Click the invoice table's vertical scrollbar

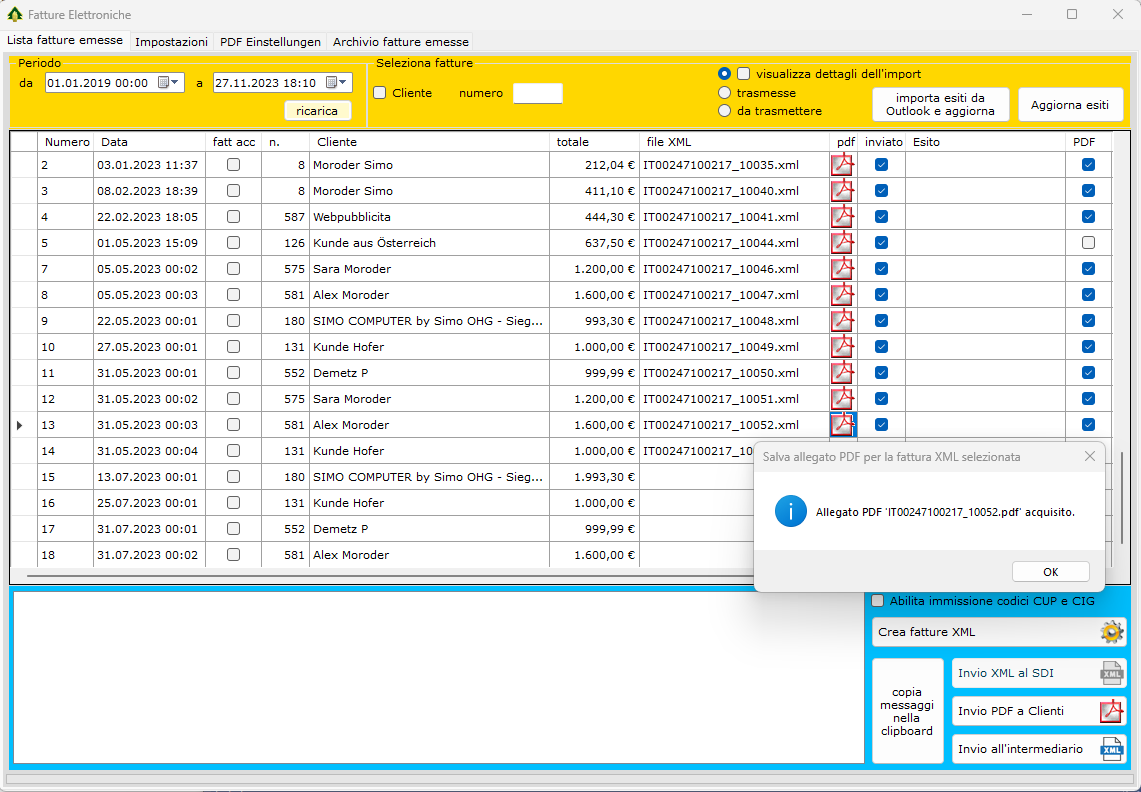click(1121, 497)
